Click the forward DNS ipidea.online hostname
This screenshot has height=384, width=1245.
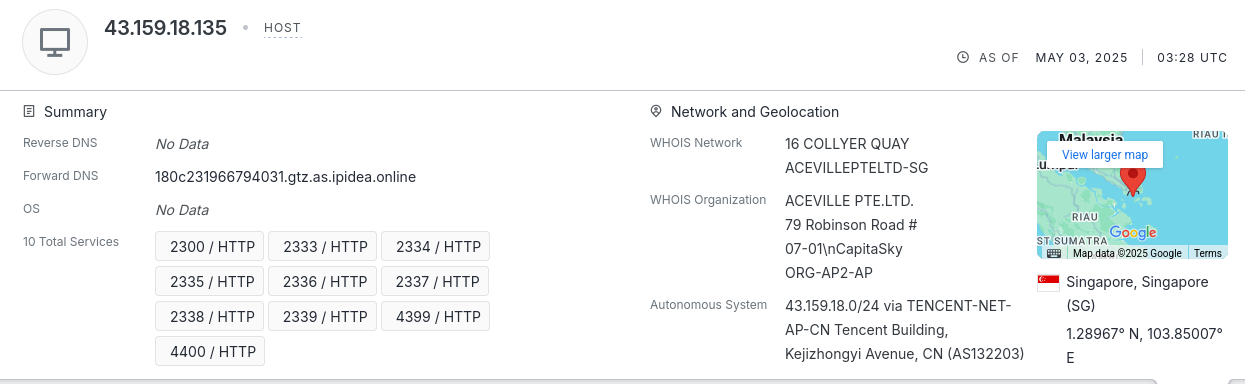(x=285, y=177)
